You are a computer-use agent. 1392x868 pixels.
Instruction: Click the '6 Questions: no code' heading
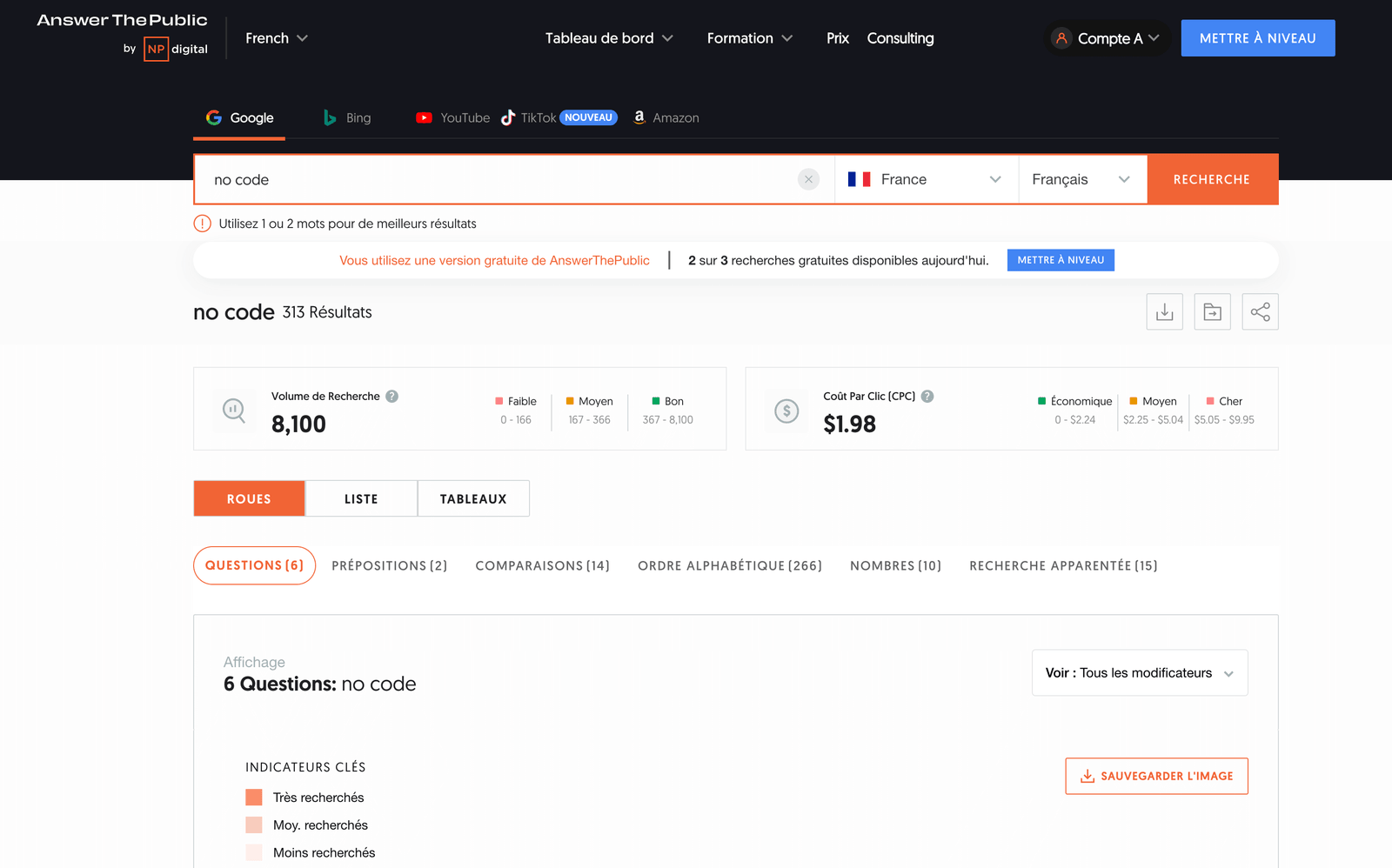(320, 684)
